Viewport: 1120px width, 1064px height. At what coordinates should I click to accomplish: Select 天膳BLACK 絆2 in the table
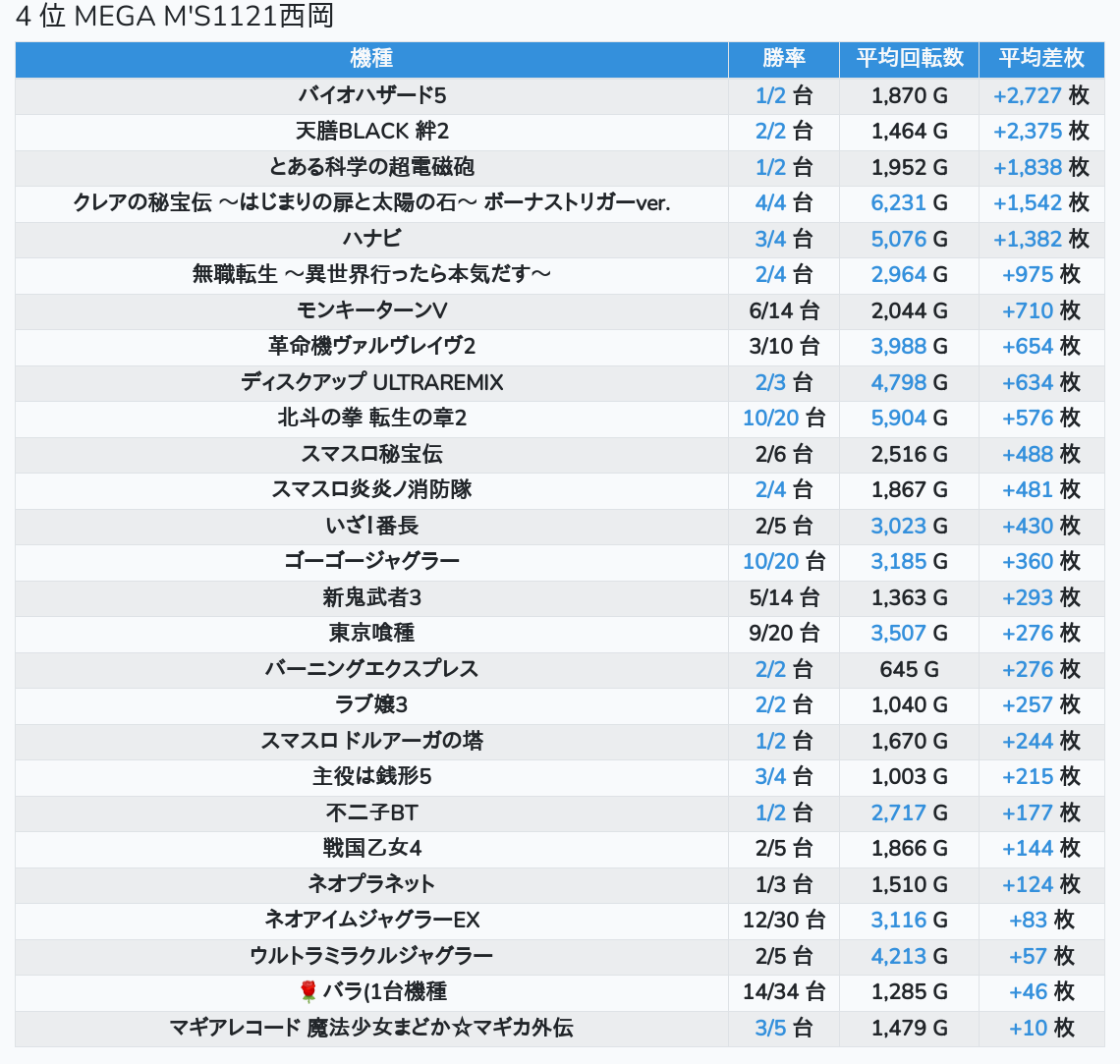click(x=371, y=132)
